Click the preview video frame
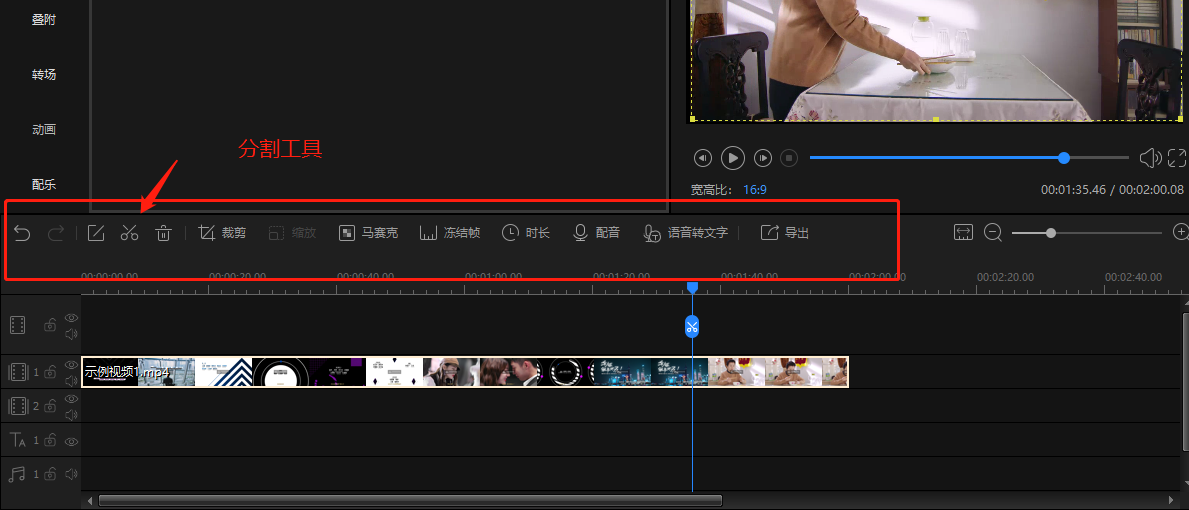The height and width of the screenshot is (510, 1189). click(x=936, y=60)
